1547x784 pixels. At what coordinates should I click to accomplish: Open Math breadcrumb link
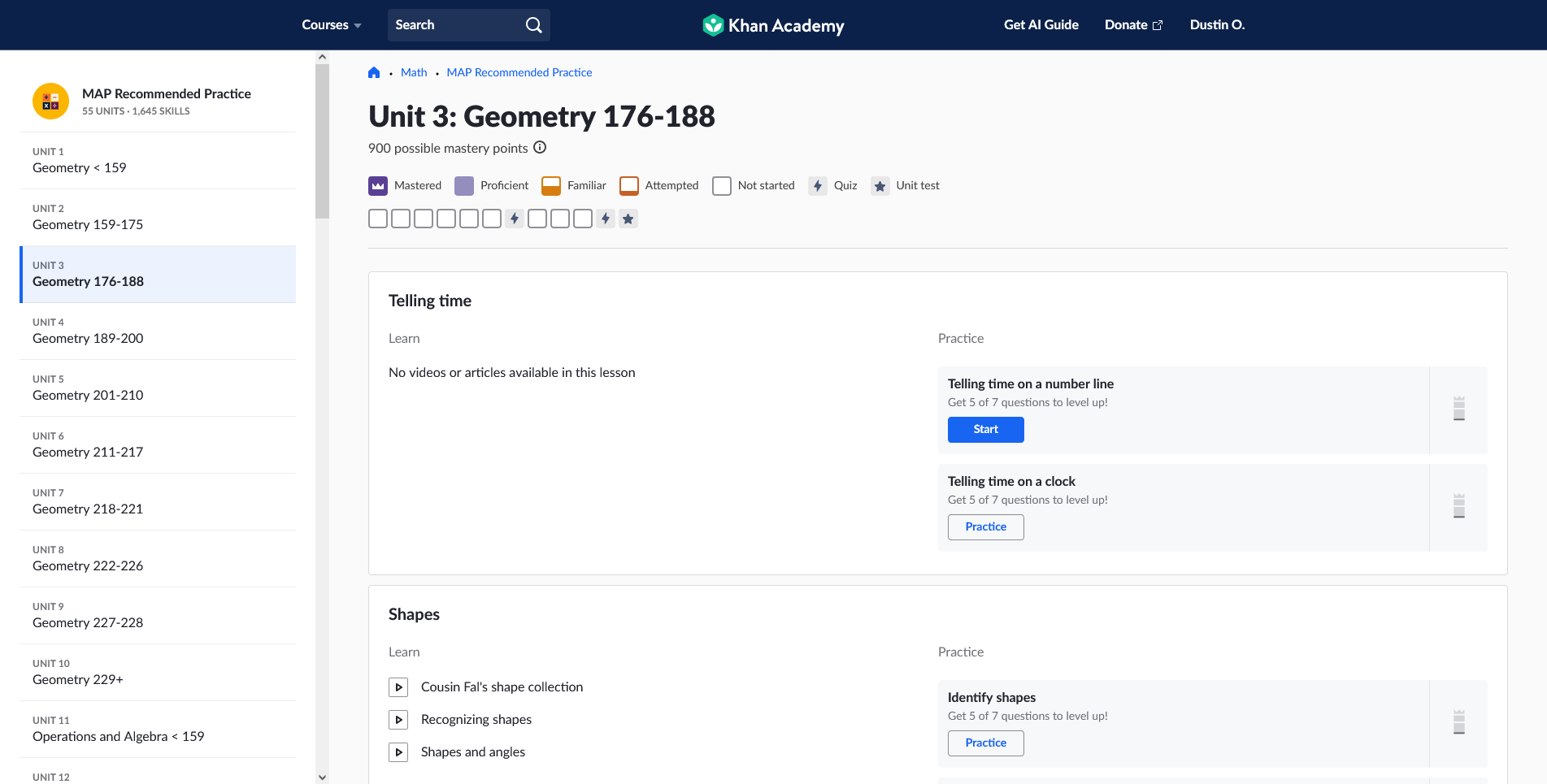point(414,72)
